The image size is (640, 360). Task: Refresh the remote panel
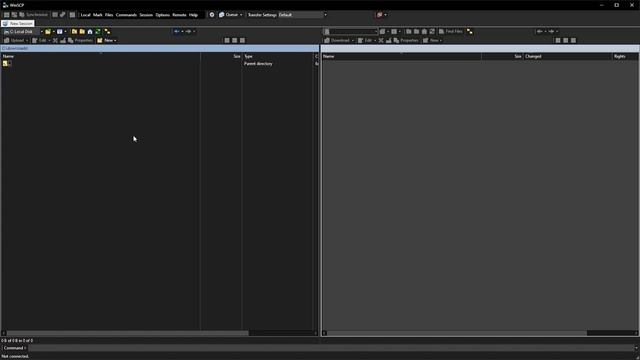(432, 31)
